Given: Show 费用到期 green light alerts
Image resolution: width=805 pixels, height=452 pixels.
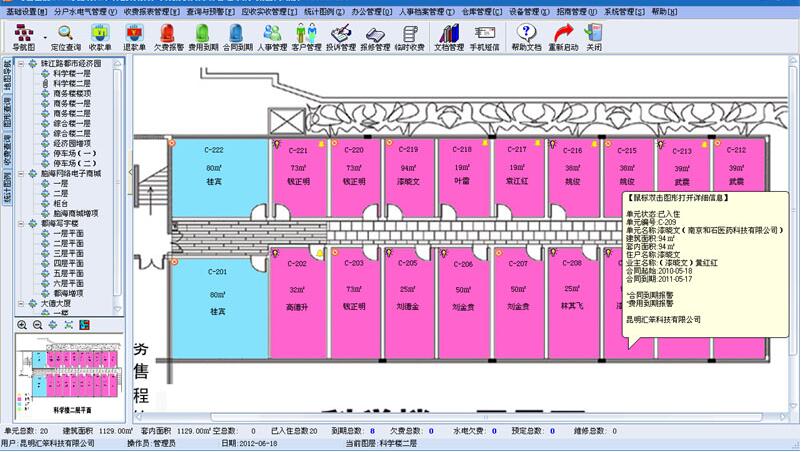Looking at the screenshot, I should pyautogui.click(x=203, y=37).
